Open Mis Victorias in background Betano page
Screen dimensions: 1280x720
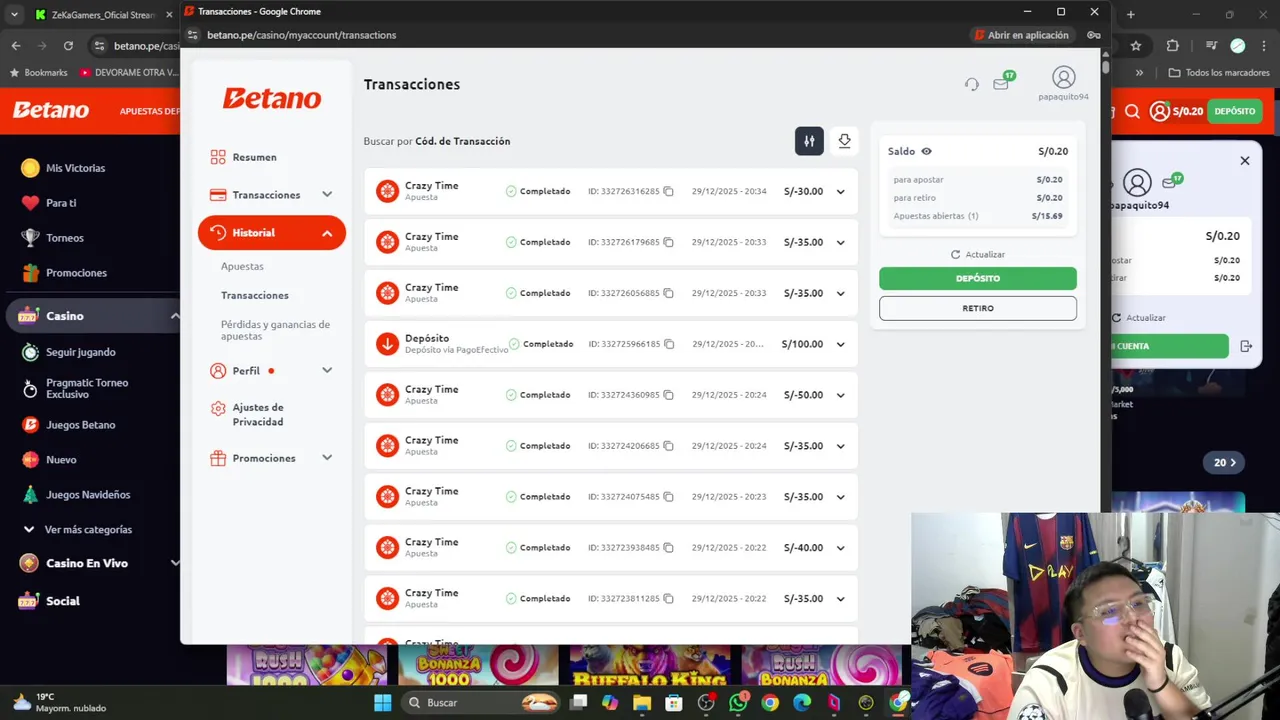point(75,168)
